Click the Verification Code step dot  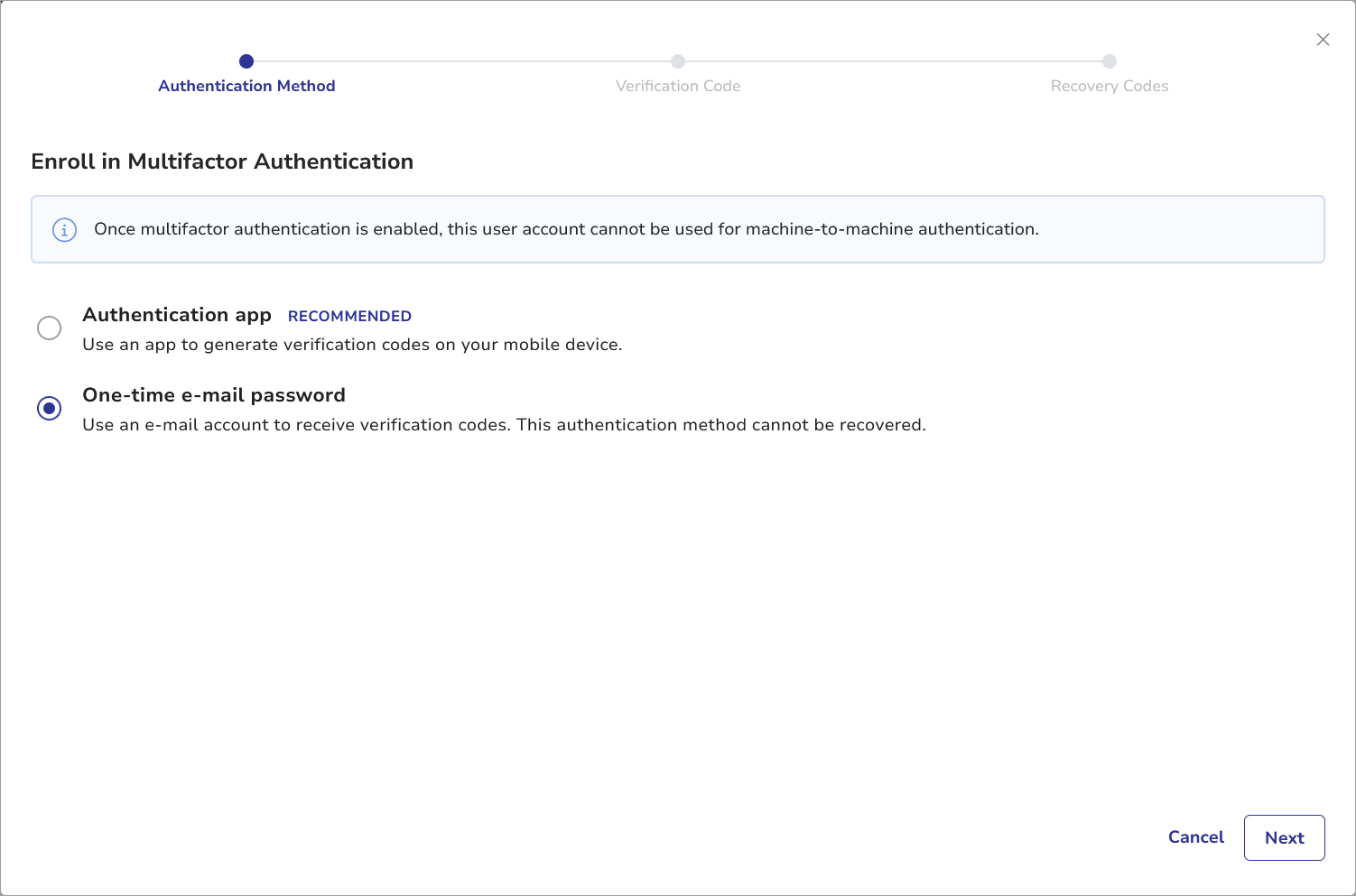click(x=678, y=61)
